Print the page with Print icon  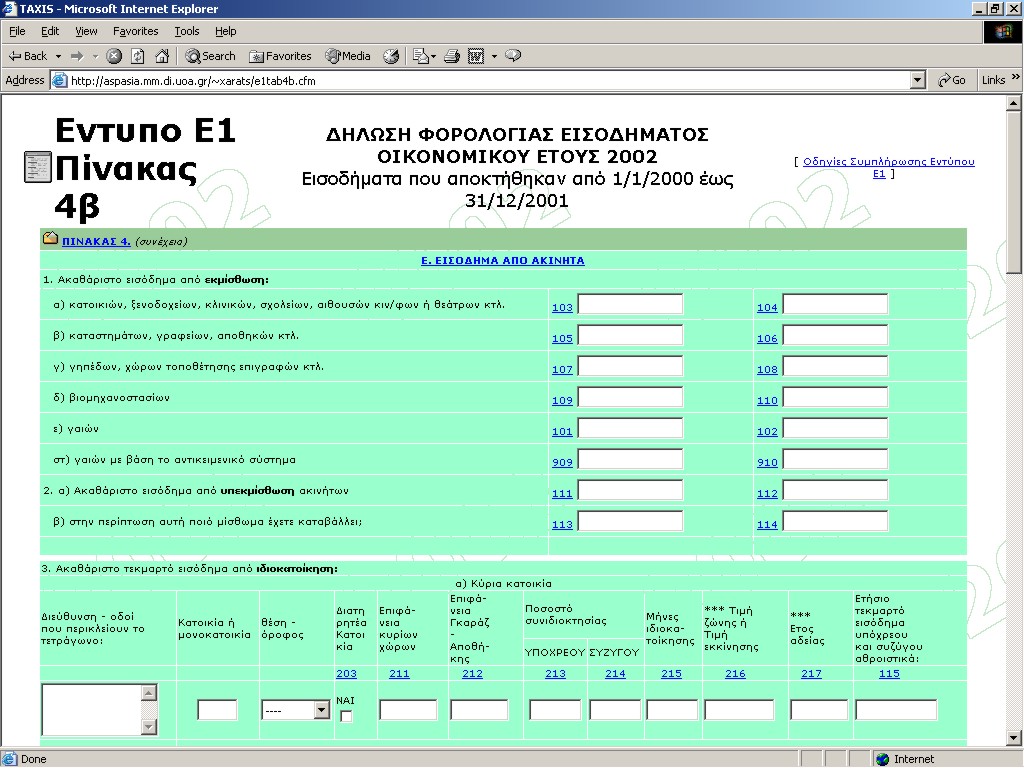pyautogui.click(x=452, y=56)
